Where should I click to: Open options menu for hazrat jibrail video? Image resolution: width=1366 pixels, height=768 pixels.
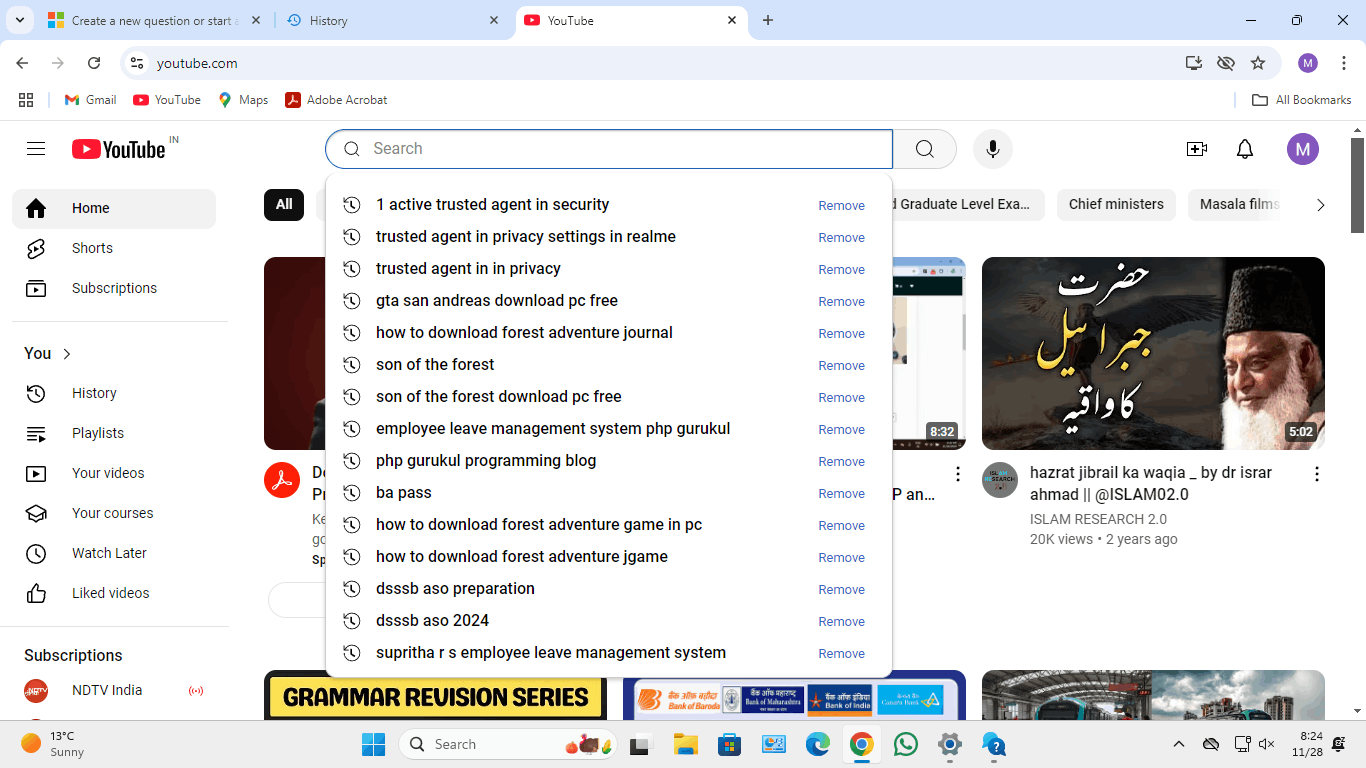1317,474
